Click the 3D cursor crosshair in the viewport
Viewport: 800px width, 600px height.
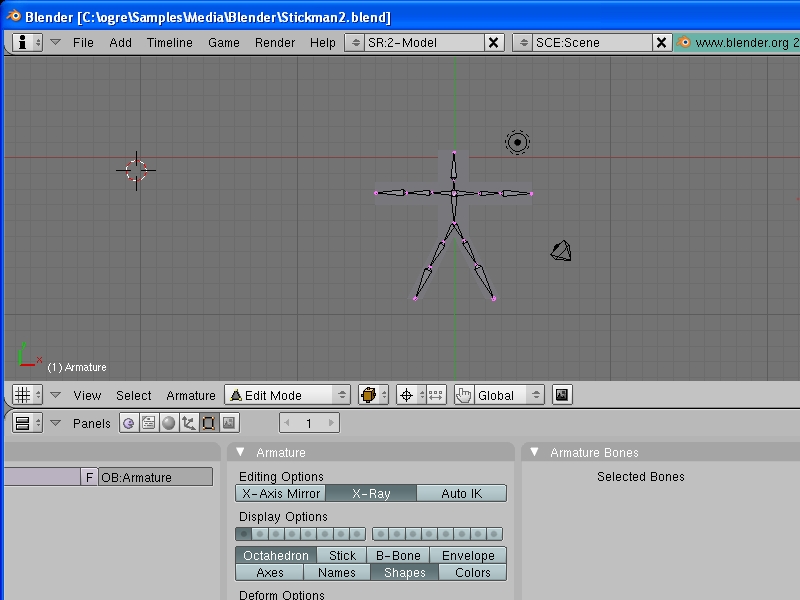136,170
